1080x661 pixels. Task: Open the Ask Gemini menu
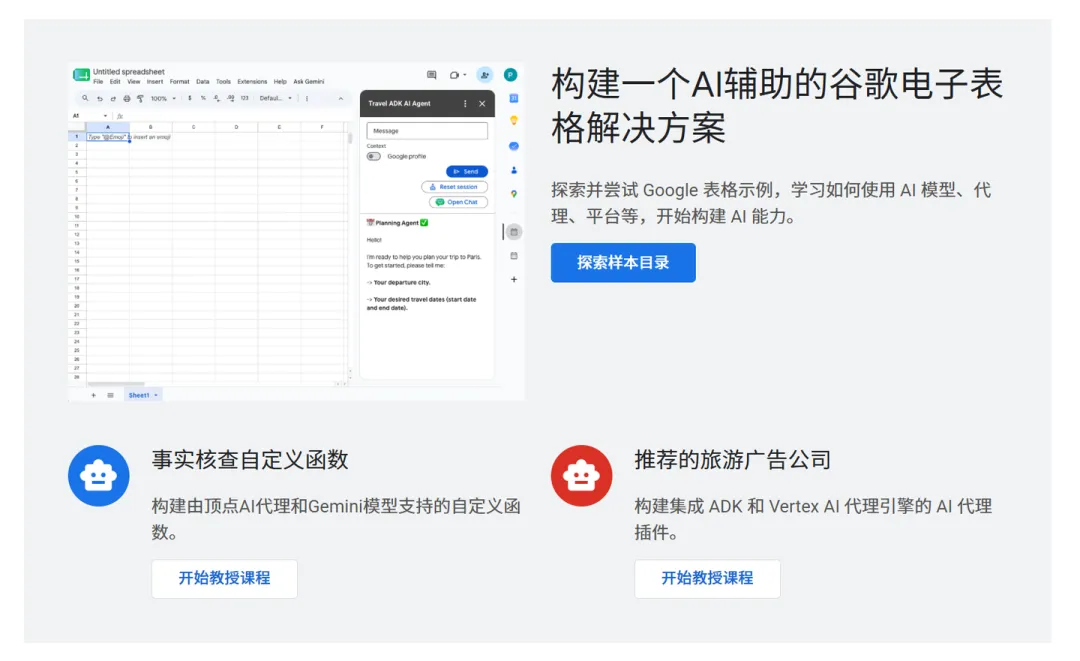tap(309, 82)
